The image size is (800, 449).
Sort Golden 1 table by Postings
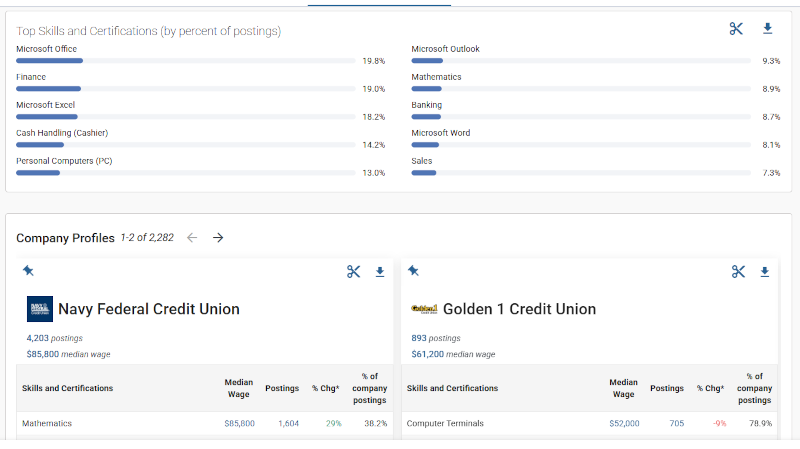(667, 388)
